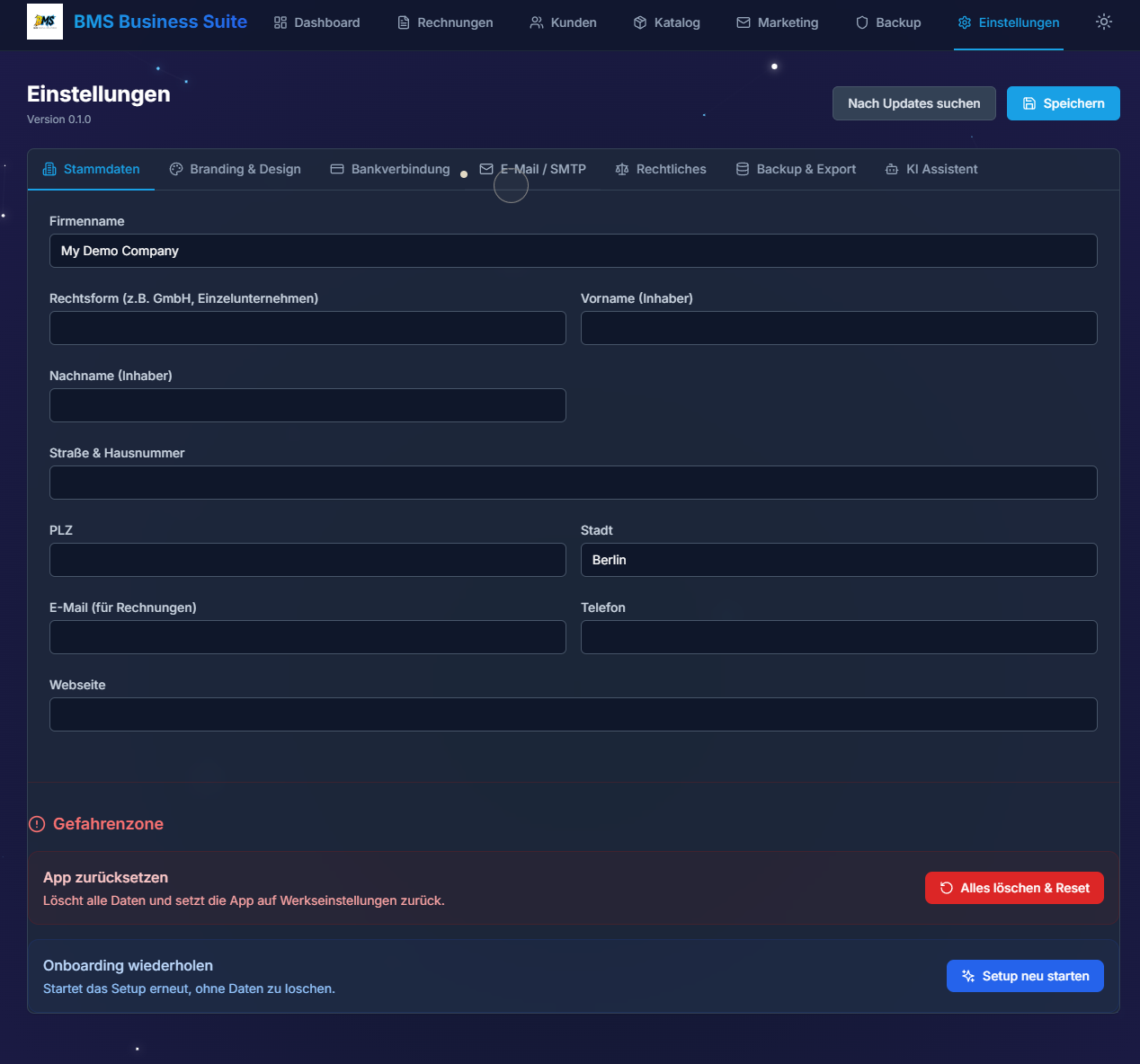Click the Backup & Export database icon
Screen dimensions: 1140x1064
point(743,169)
